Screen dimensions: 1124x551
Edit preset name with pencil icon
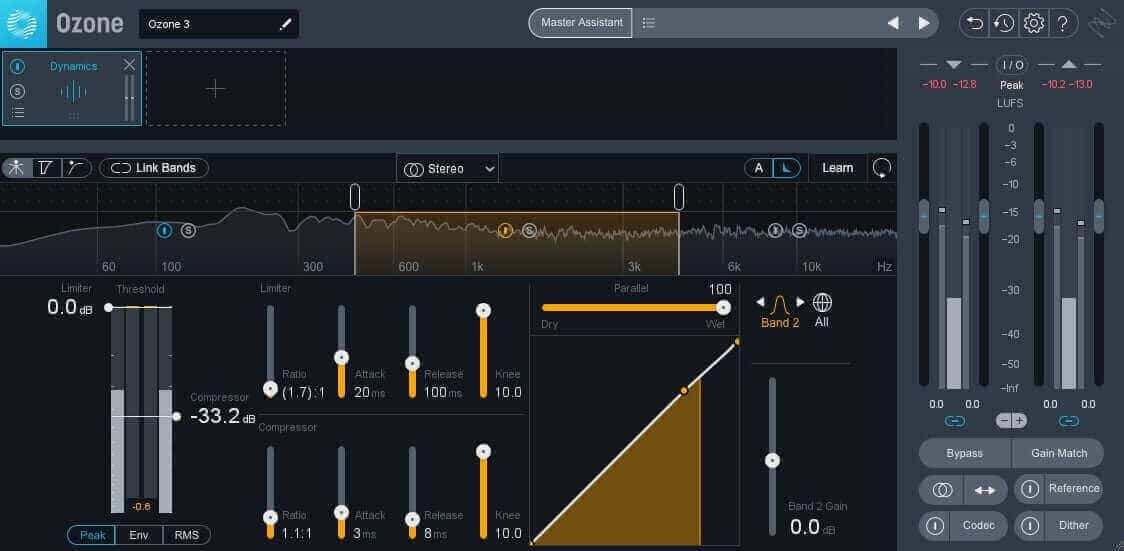[285, 24]
